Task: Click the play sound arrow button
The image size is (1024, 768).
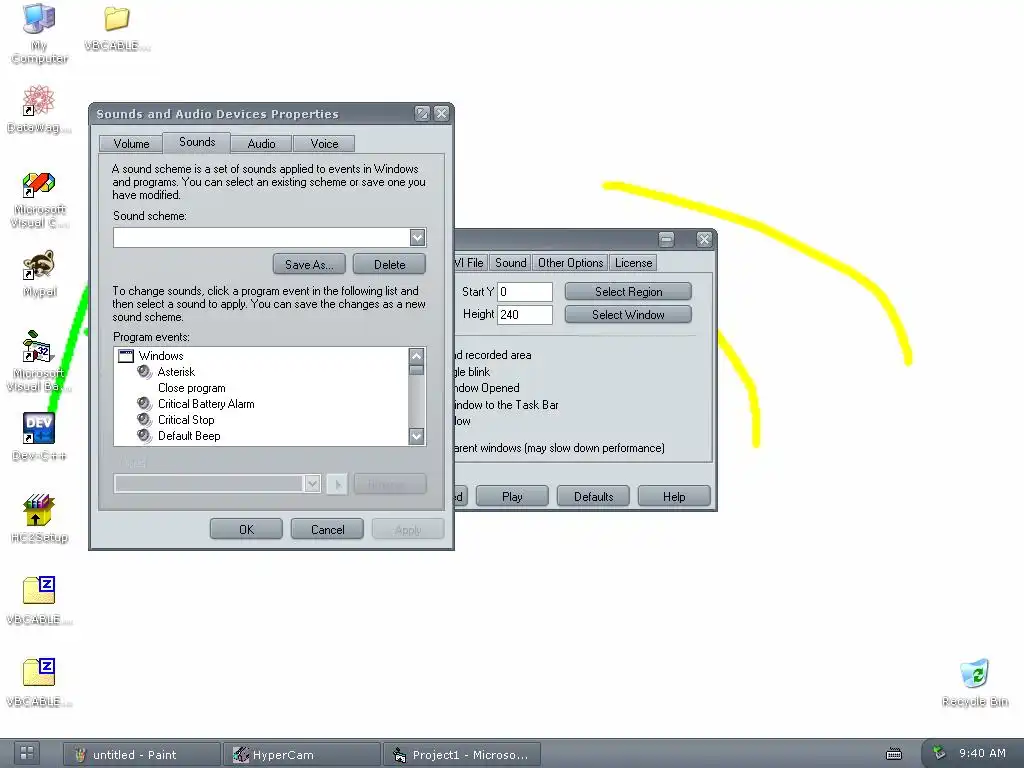Action: [x=337, y=485]
